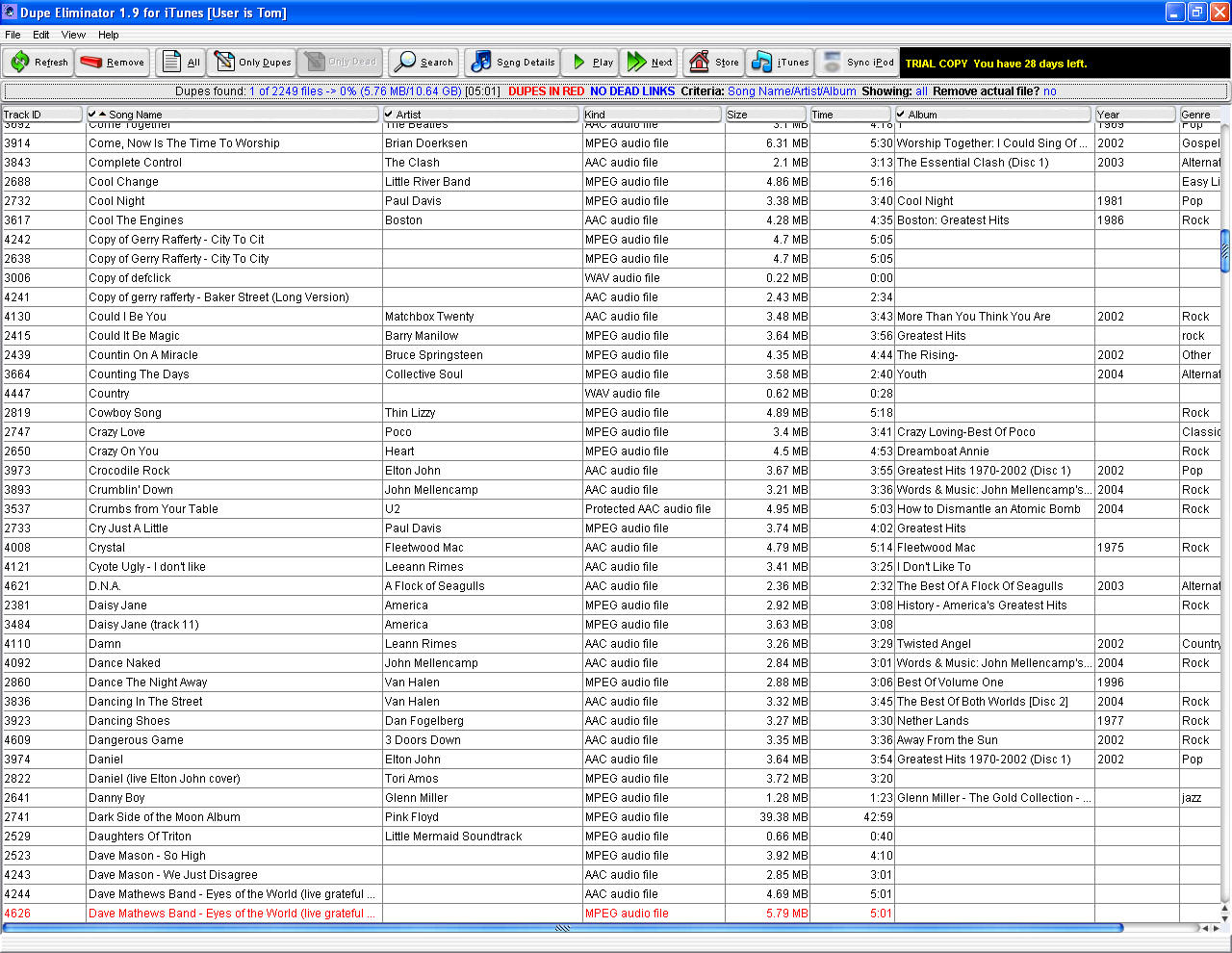Click the Song Name sort arrow header
The image size is (1232, 953).
click(x=103, y=115)
